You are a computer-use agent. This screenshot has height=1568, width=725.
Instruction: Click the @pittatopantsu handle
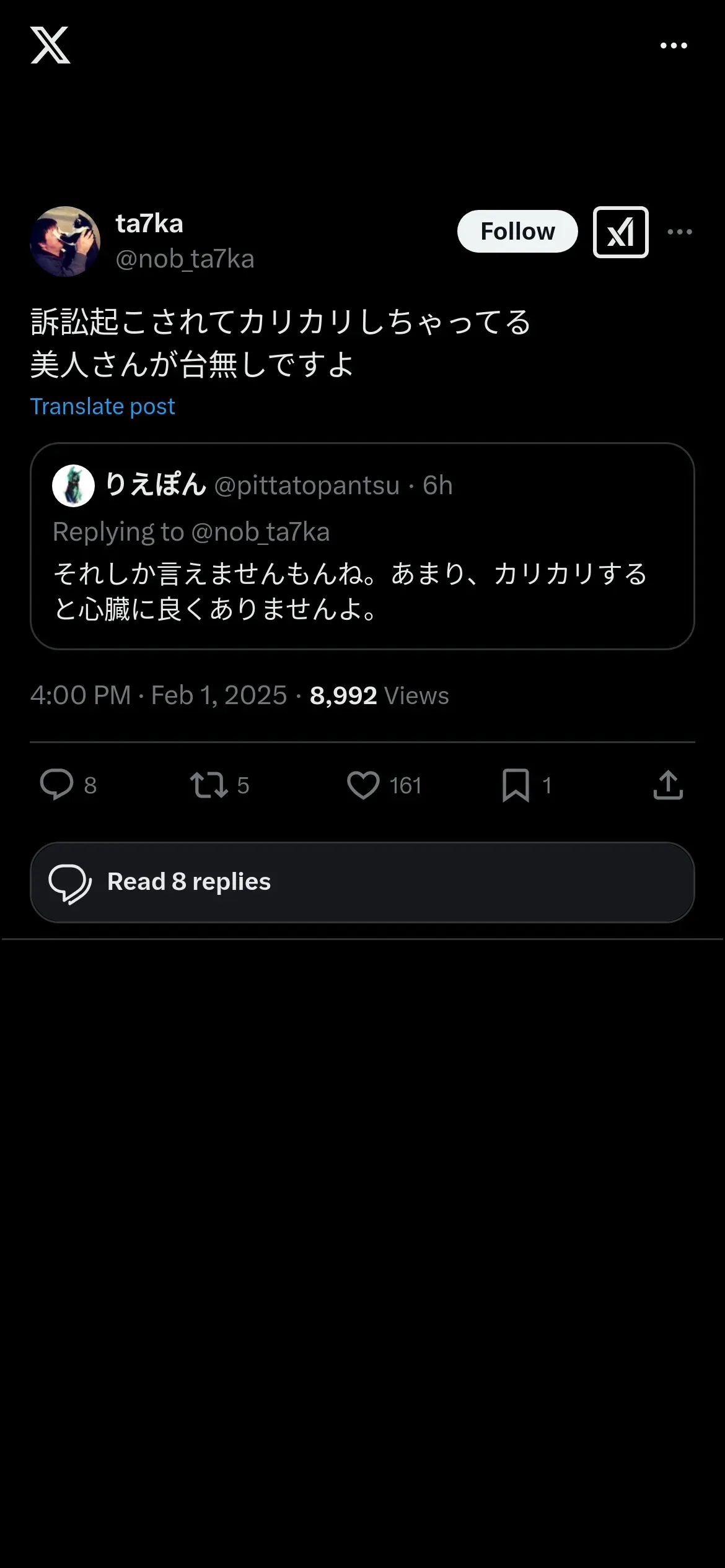[307, 486]
